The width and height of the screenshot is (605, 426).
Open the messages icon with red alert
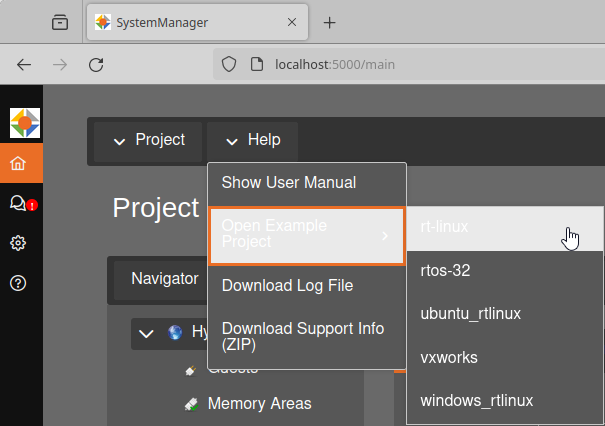(x=22, y=203)
